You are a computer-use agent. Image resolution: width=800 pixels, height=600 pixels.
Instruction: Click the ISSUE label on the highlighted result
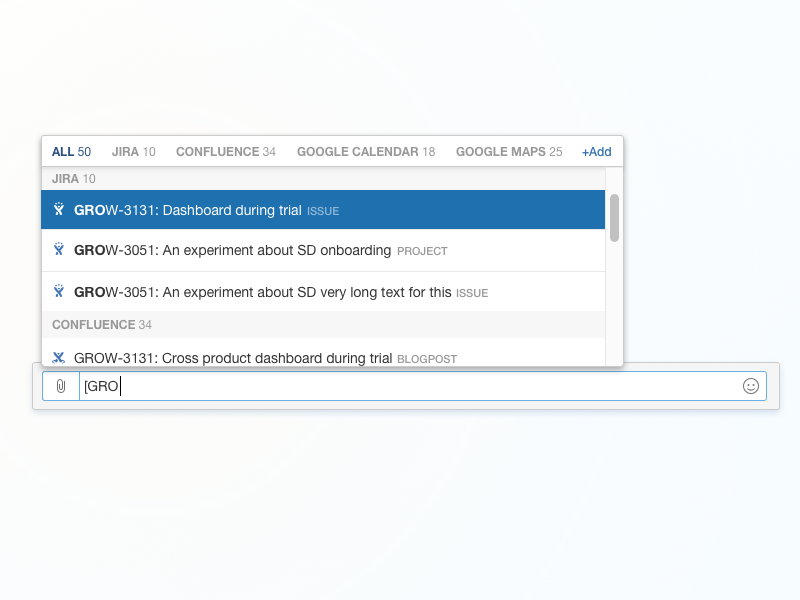pos(324,211)
